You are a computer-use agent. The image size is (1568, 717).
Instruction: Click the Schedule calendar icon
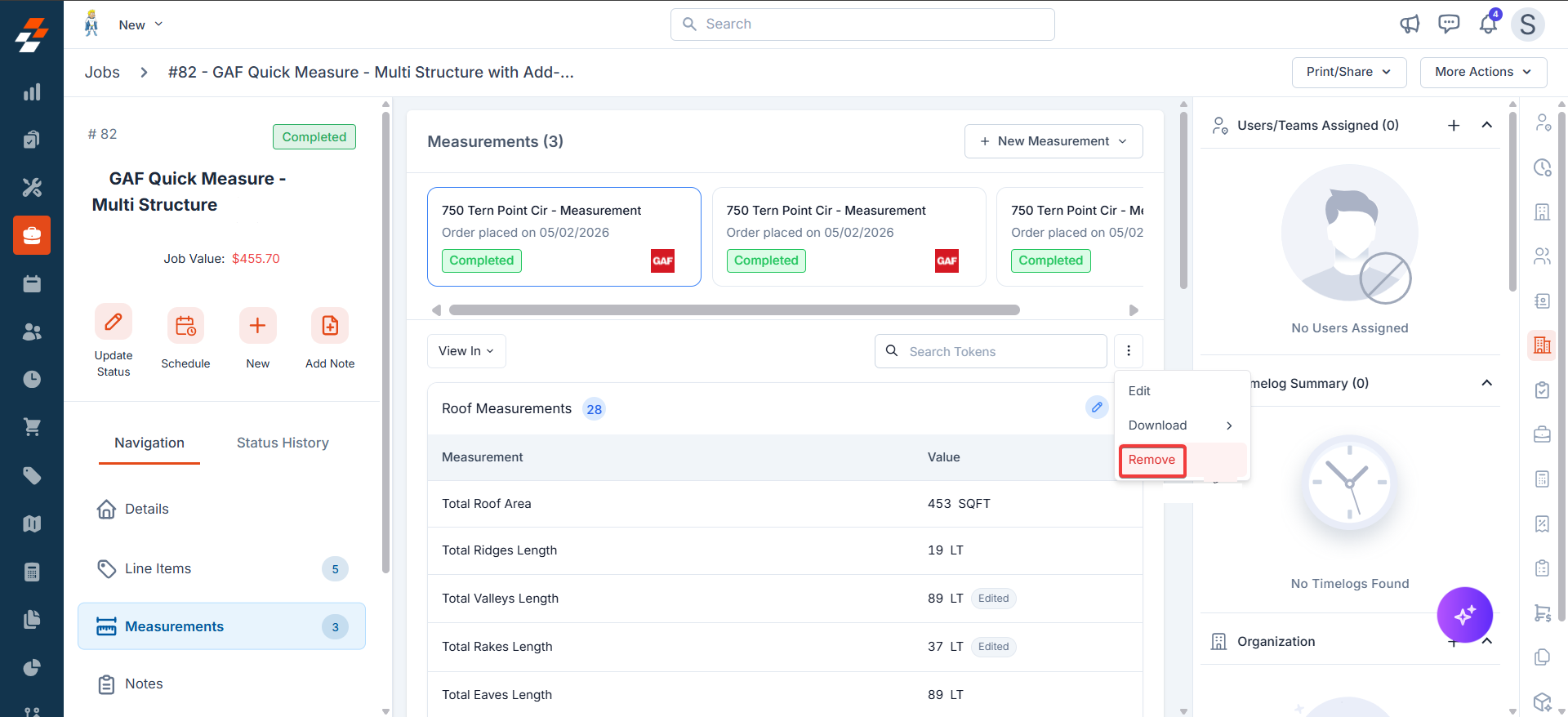[185, 326]
